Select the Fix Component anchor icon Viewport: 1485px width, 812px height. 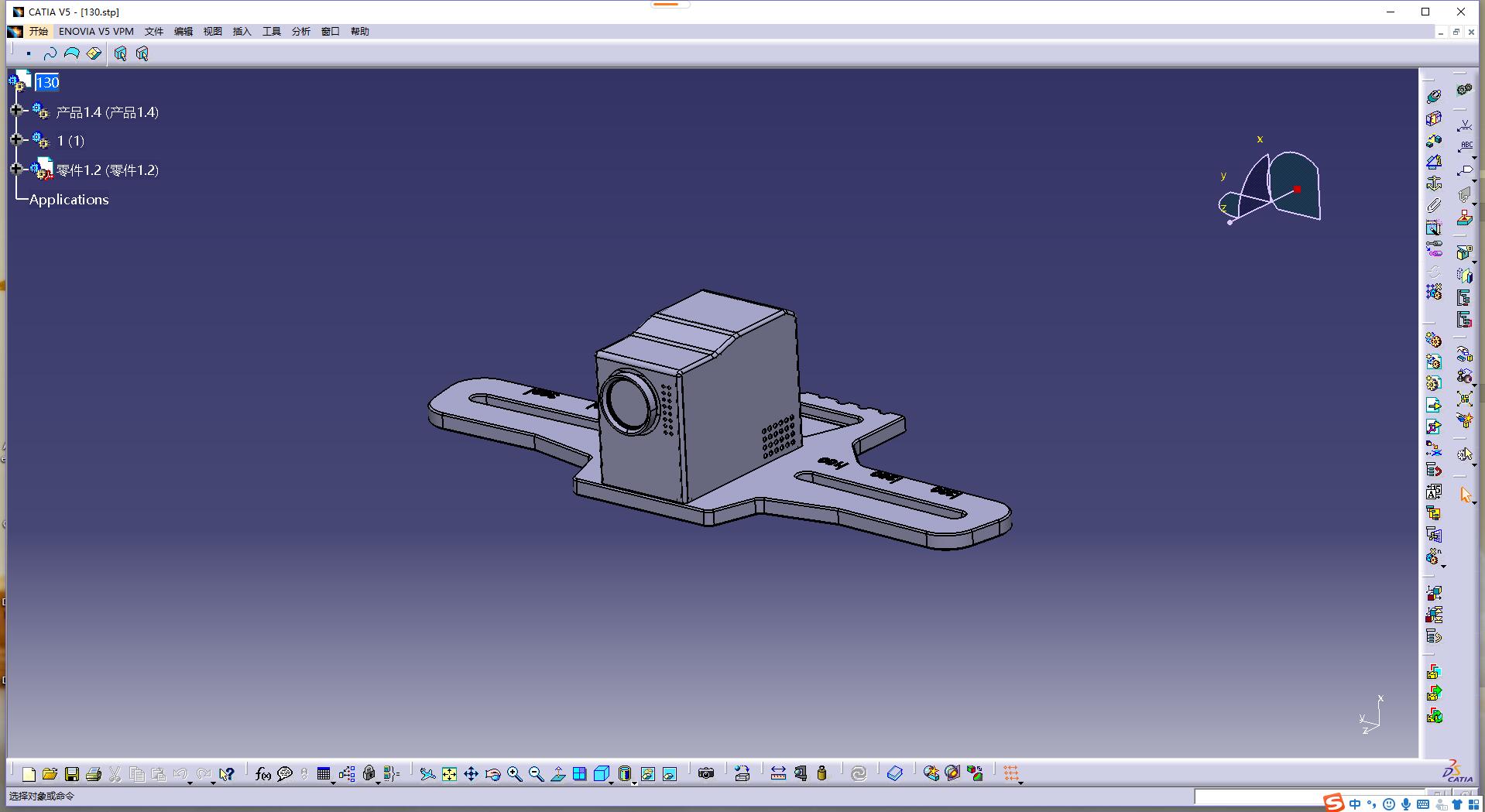1434,183
